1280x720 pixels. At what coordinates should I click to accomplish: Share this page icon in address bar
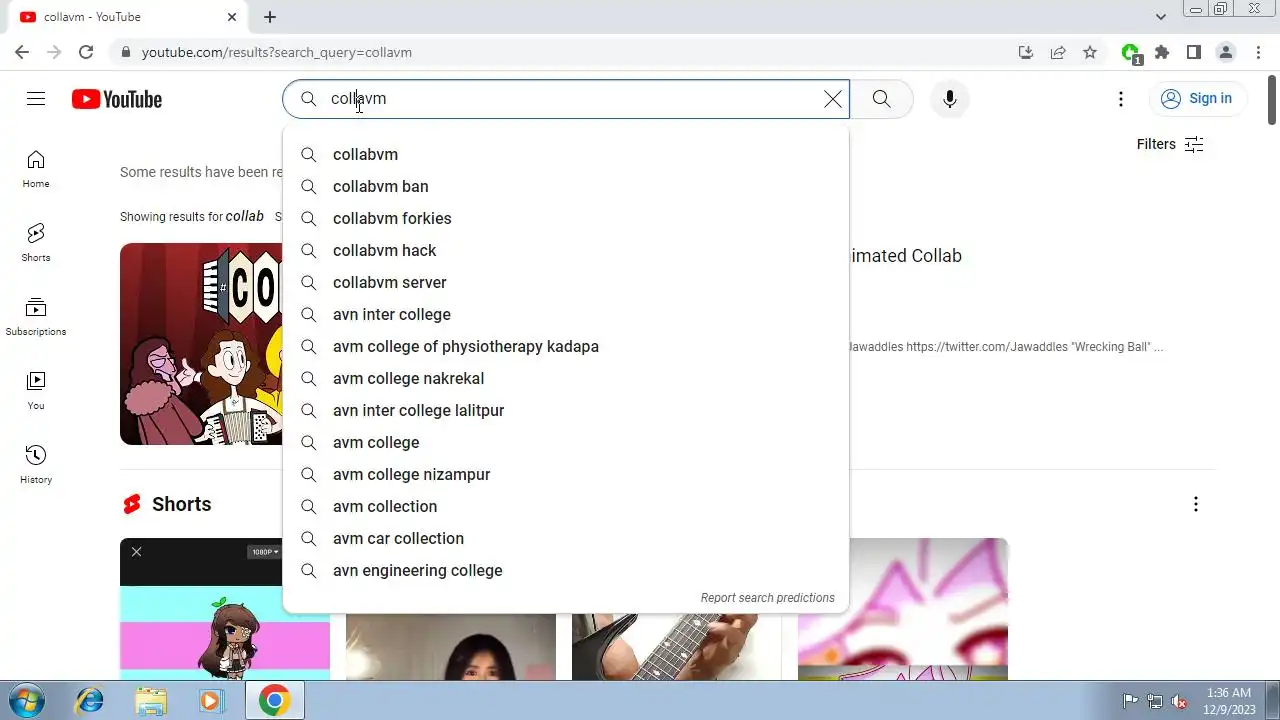pyautogui.click(x=1058, y=52)
